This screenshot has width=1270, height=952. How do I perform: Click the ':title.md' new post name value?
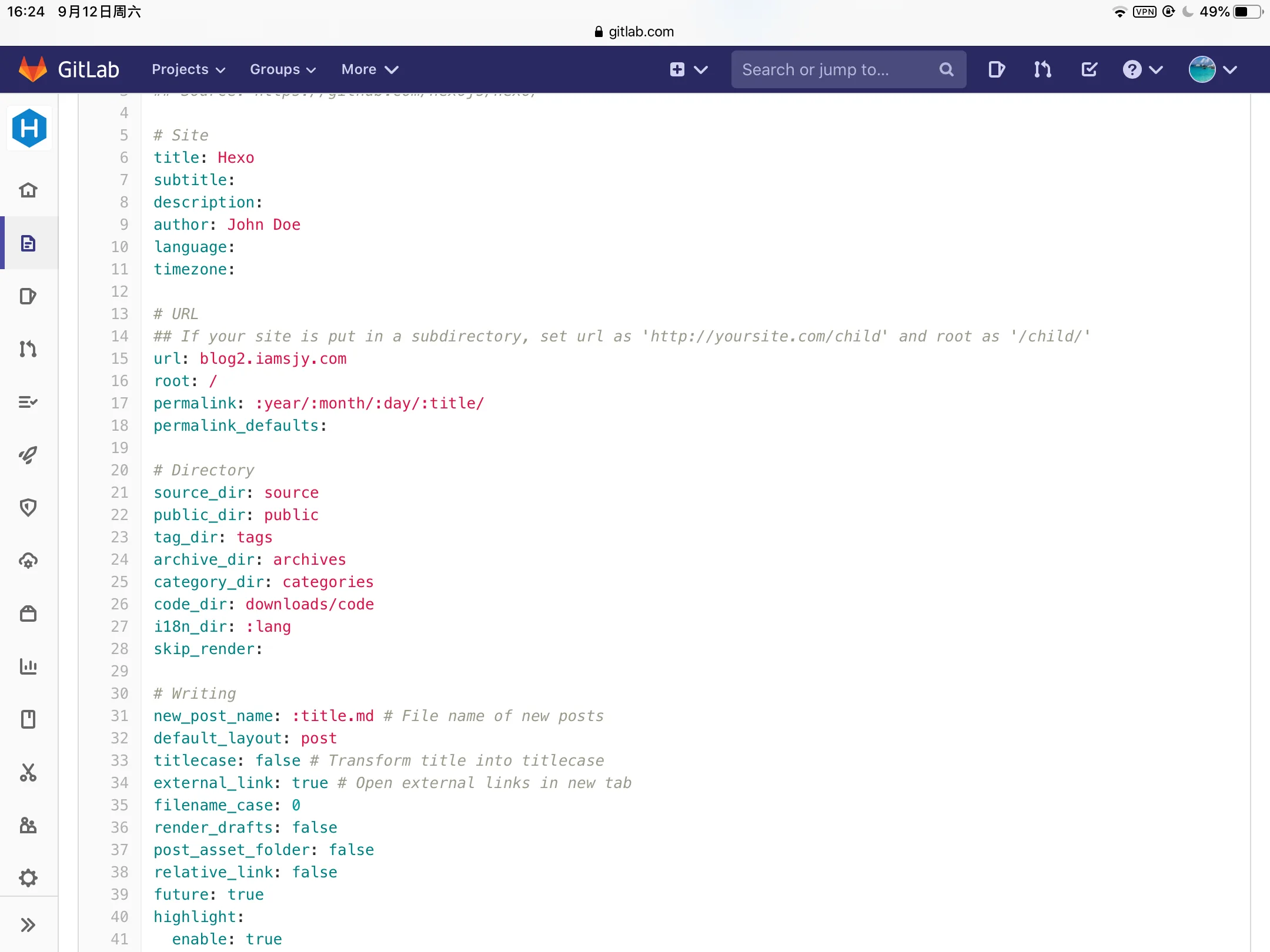point(332,716)
